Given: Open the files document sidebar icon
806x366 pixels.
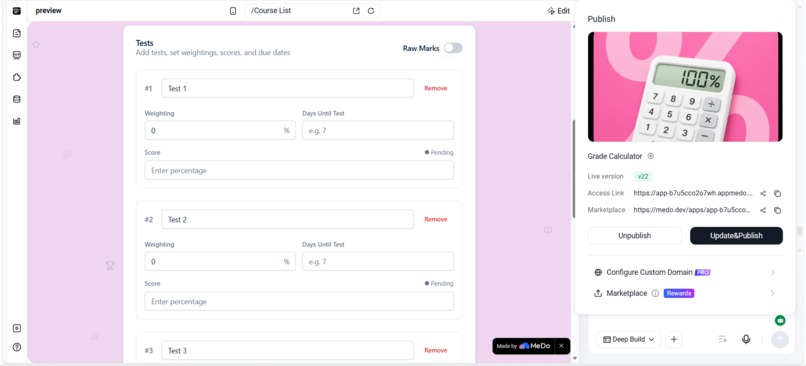Looking at the screenshot, I should point(16,33).
